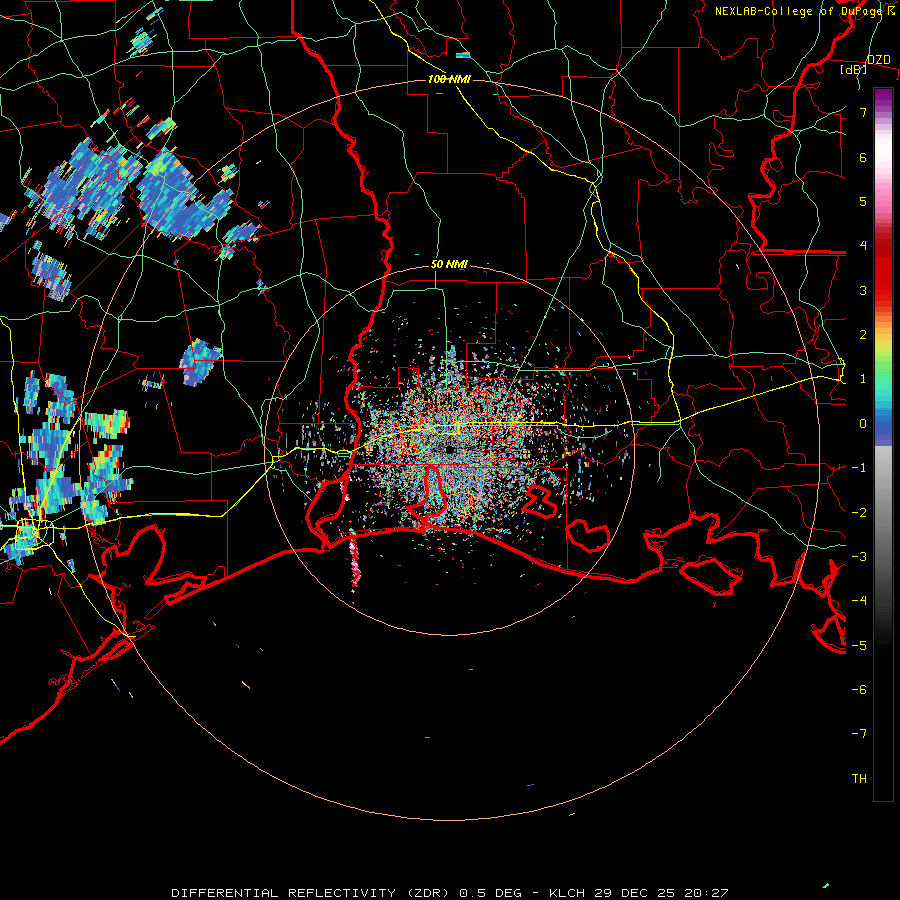Click the [dB] unit label
900x900 pixels.
coord(853,69)
